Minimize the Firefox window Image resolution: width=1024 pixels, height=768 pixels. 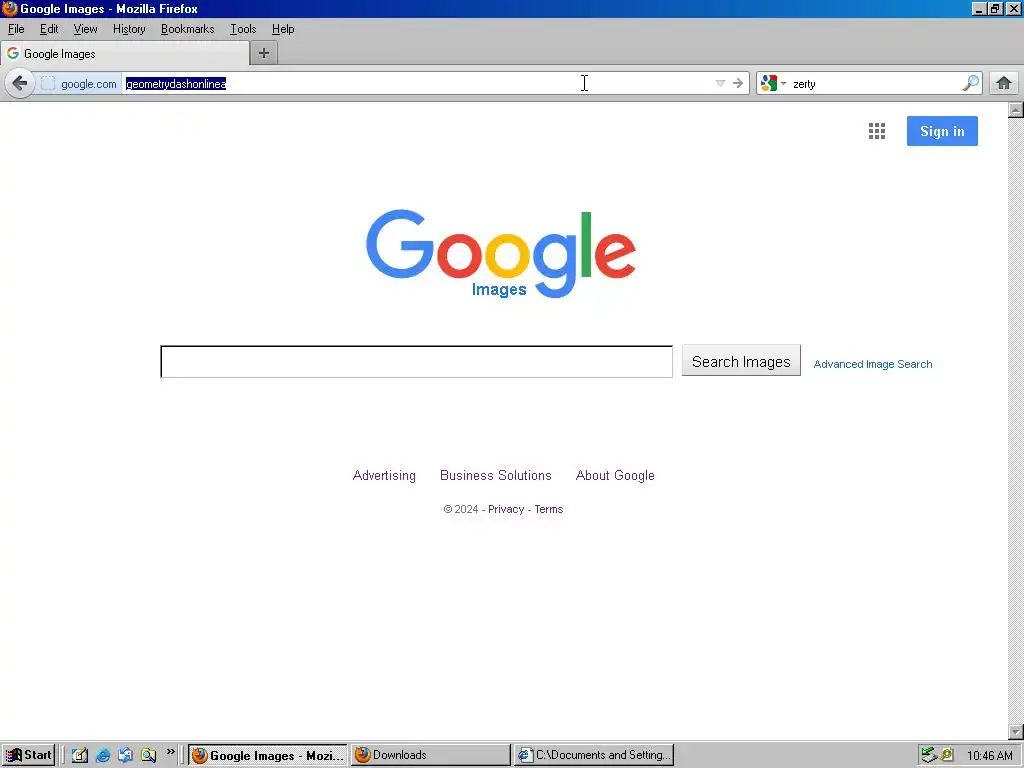click(978, 8)
